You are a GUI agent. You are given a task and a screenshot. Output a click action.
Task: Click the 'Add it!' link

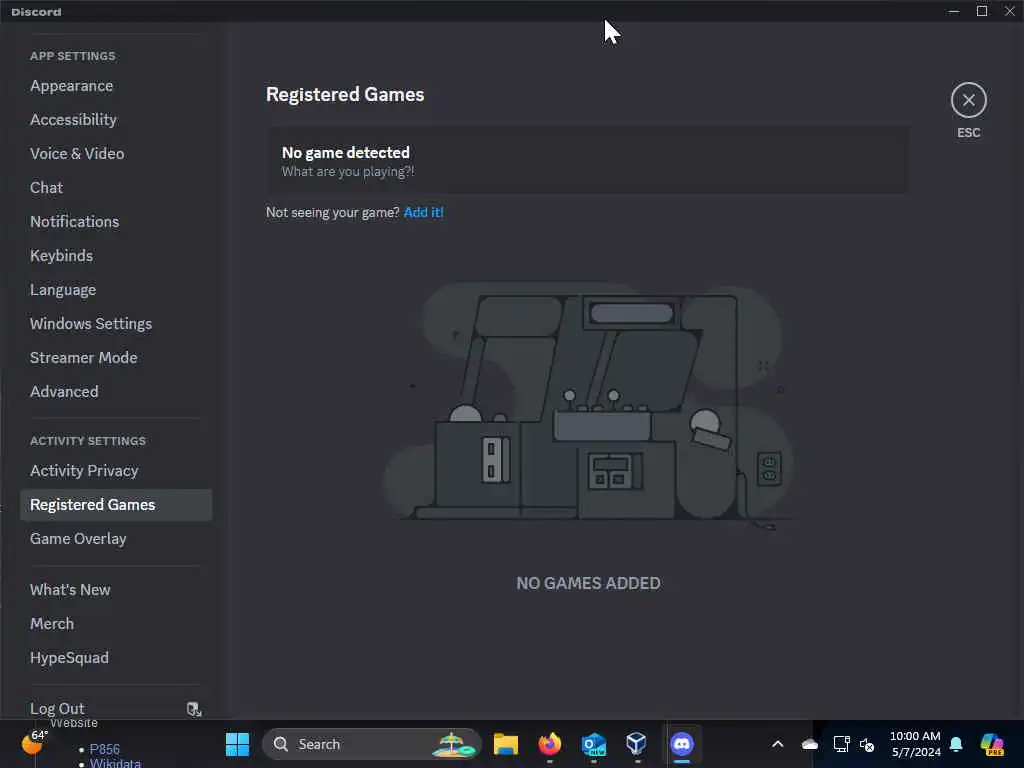[x=423, y=212]
